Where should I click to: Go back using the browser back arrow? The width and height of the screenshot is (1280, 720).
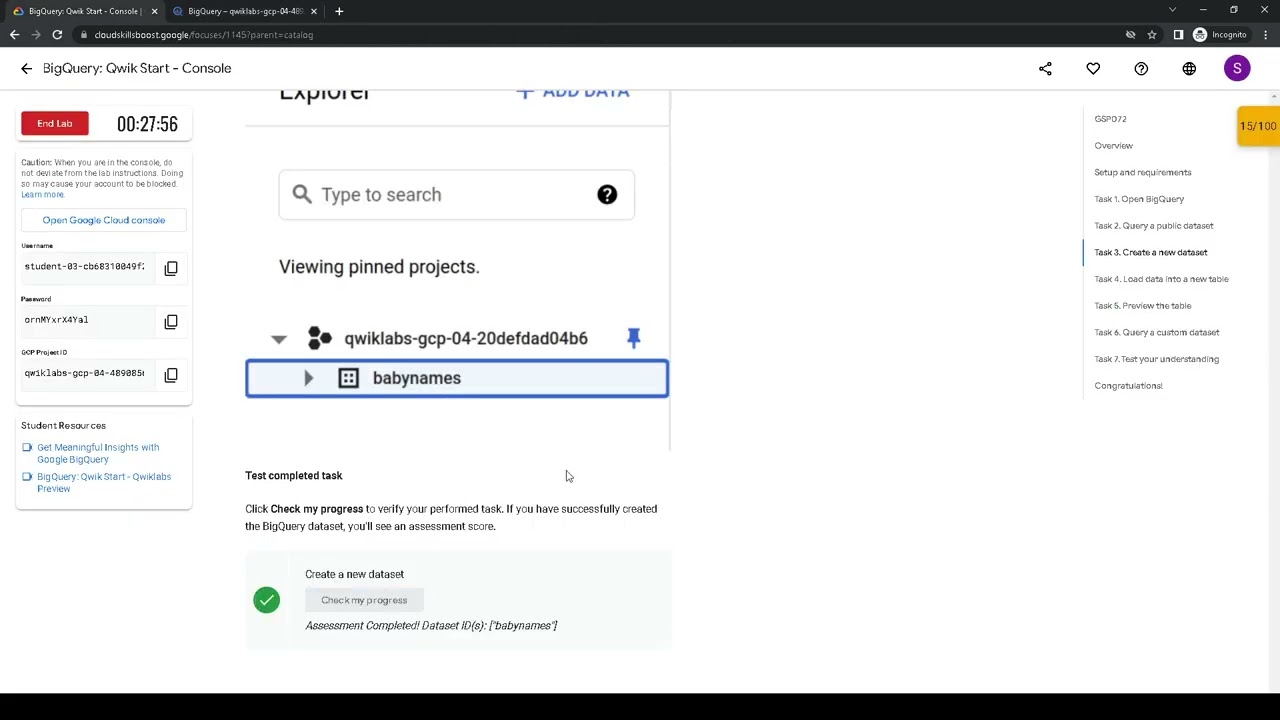point(14,35)
